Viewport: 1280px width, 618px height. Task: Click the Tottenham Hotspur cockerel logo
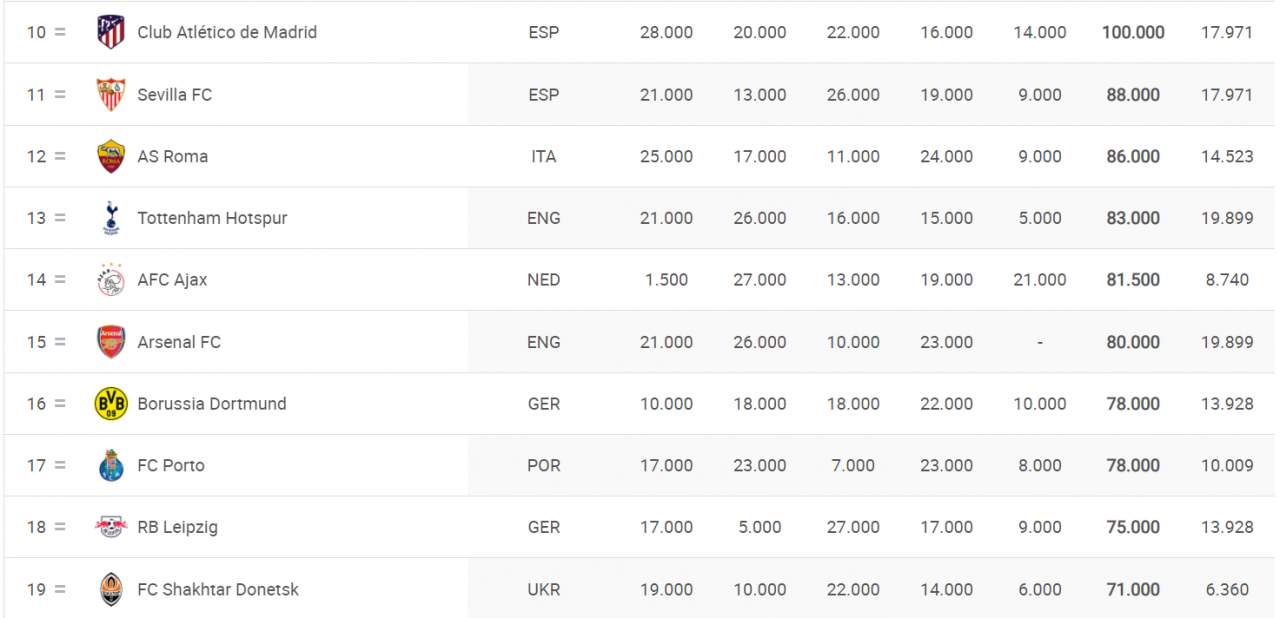(110, 218)
